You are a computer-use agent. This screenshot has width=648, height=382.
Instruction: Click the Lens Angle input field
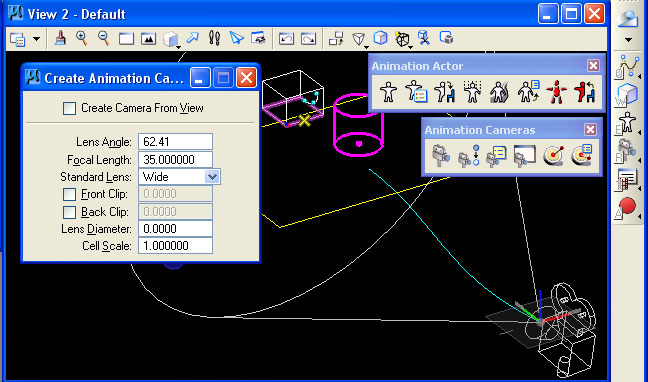point(175,142)
